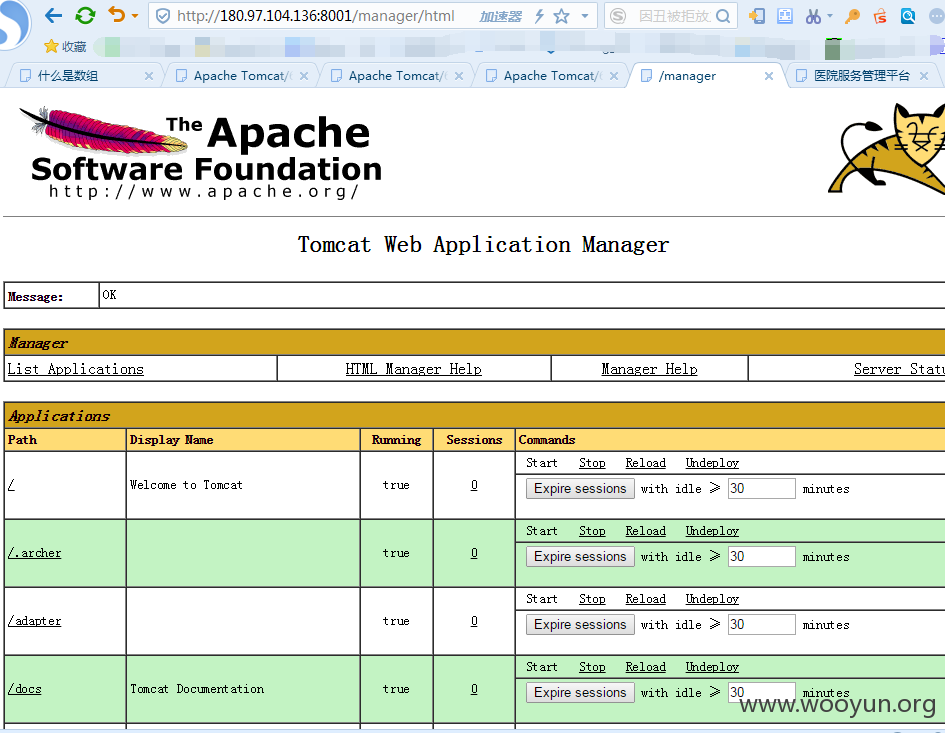Refresh the page with the green arrows icon

(x=85, y=15)
